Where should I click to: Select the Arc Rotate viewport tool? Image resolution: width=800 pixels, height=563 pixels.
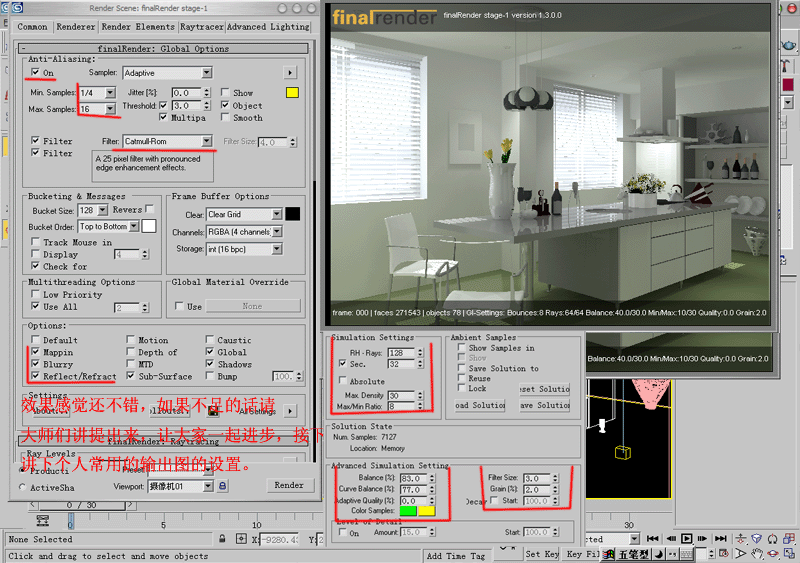(773, 553)
